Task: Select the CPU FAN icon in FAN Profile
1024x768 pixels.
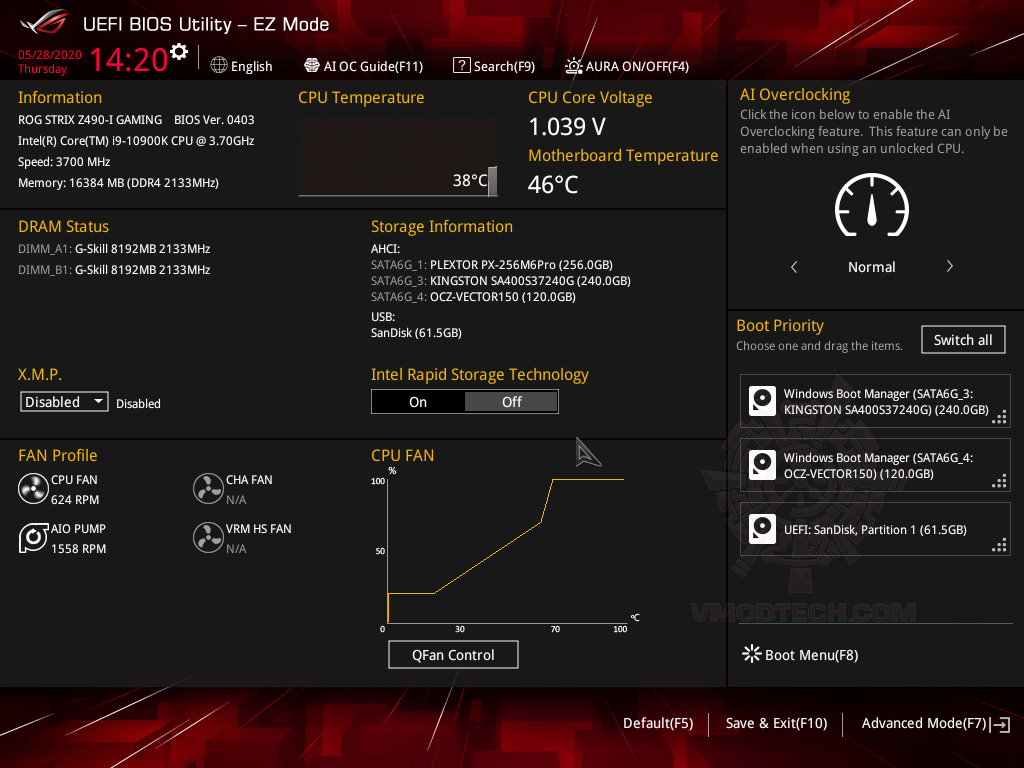Action: pyautogui.click(x=33, y=488)
